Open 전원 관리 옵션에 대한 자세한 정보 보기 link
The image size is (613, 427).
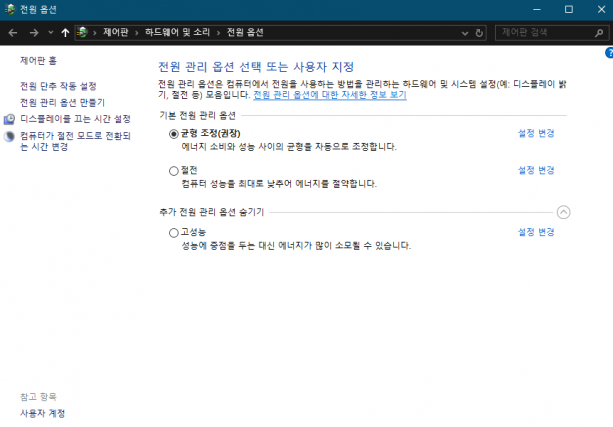330,95
